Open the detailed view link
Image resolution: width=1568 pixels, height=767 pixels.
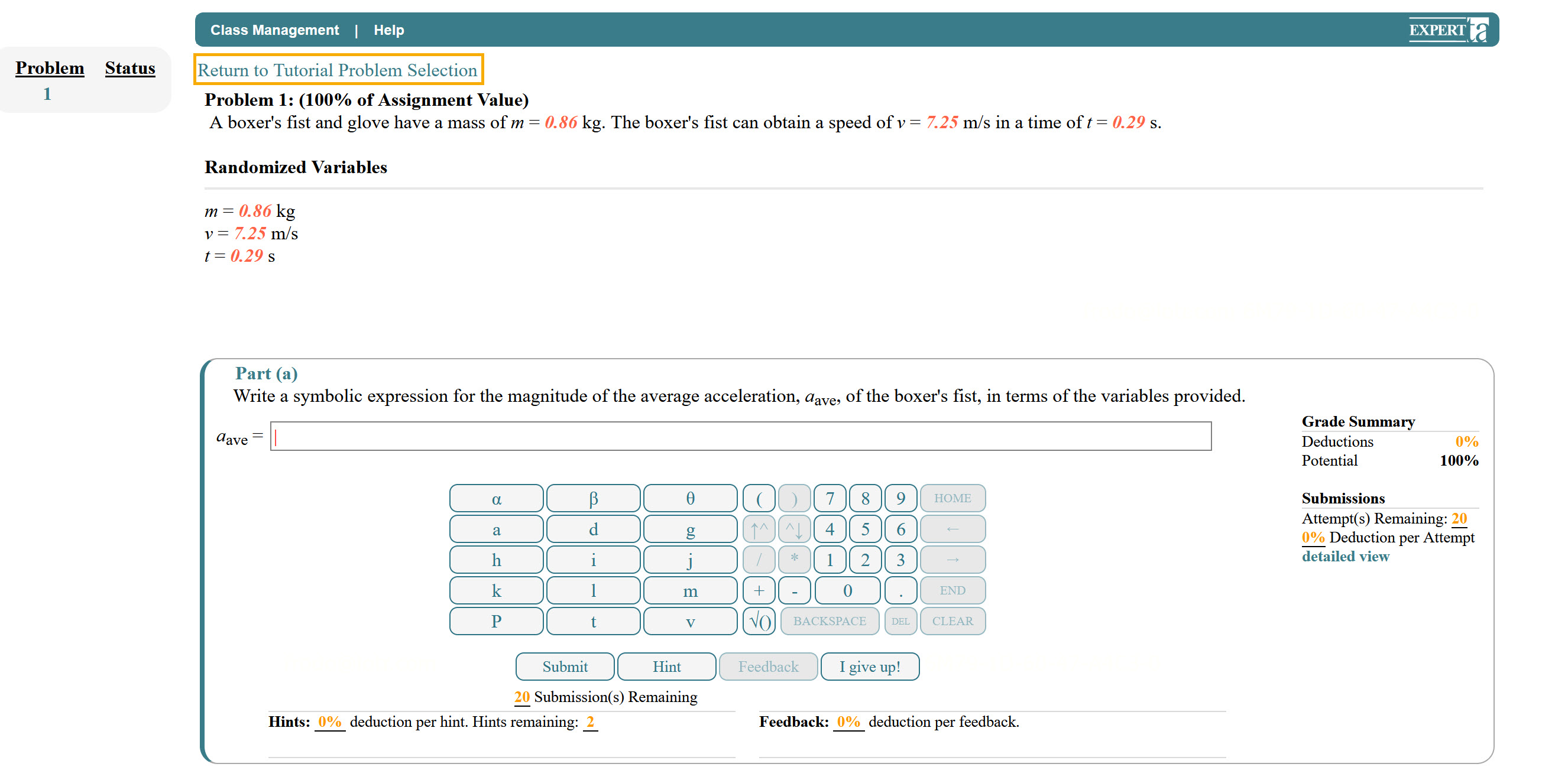coord(1345,556)
